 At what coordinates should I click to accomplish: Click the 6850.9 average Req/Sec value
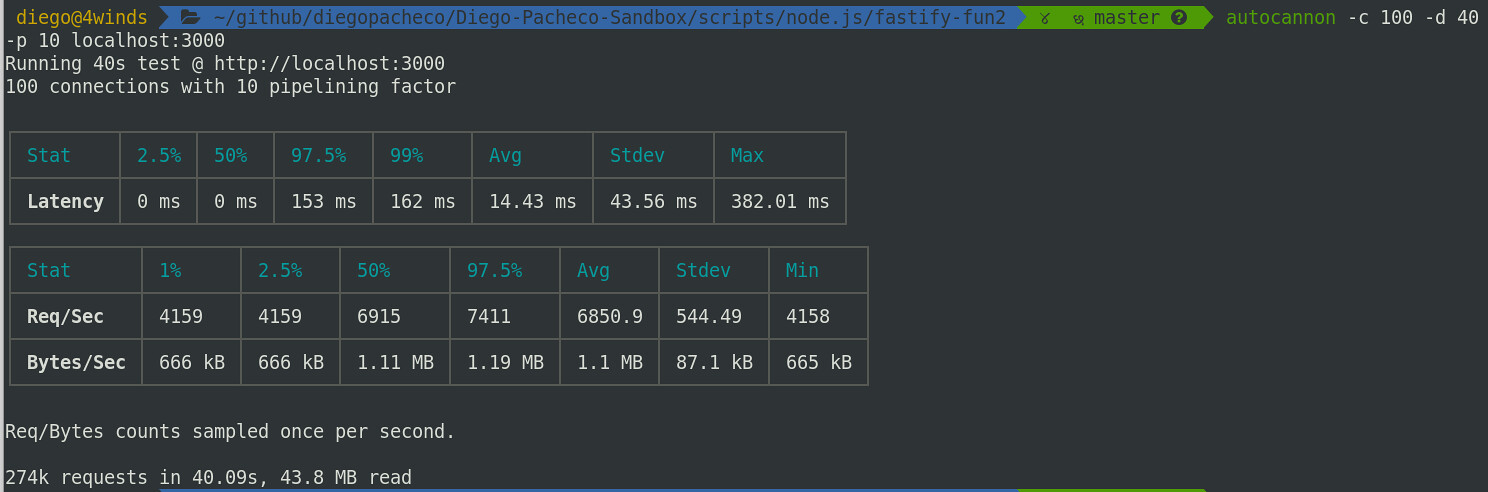click(x=609, y=317)
